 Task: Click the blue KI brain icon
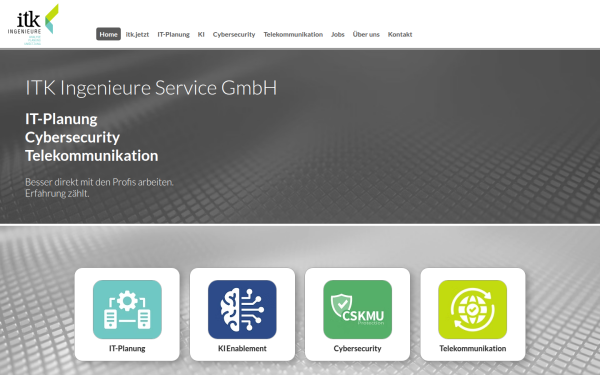coord(242,309)
